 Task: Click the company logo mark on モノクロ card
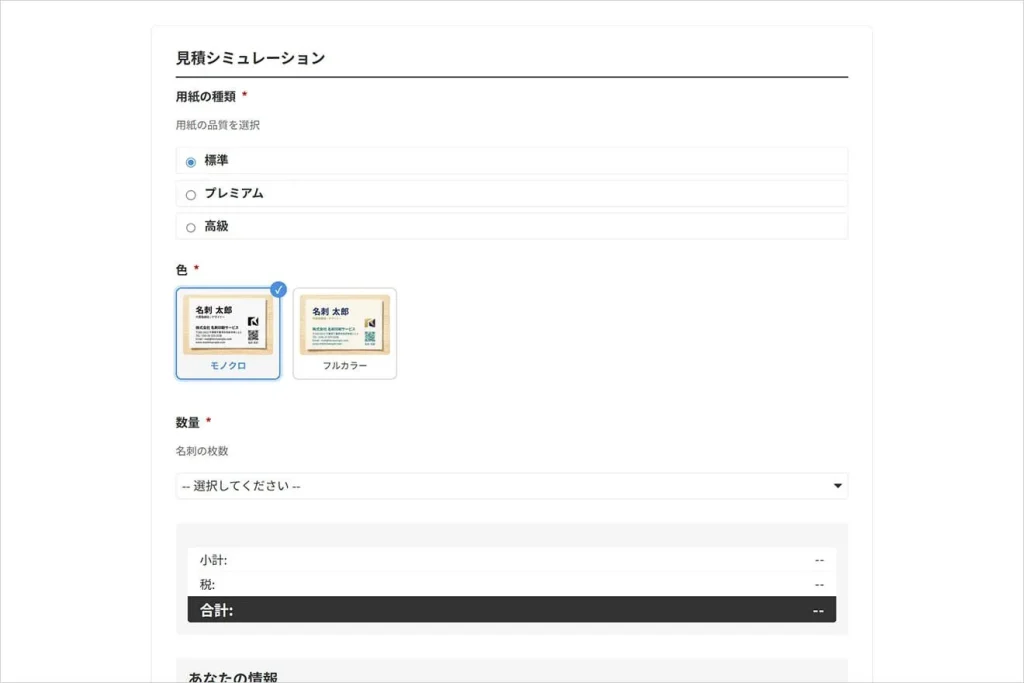(254, 321)
